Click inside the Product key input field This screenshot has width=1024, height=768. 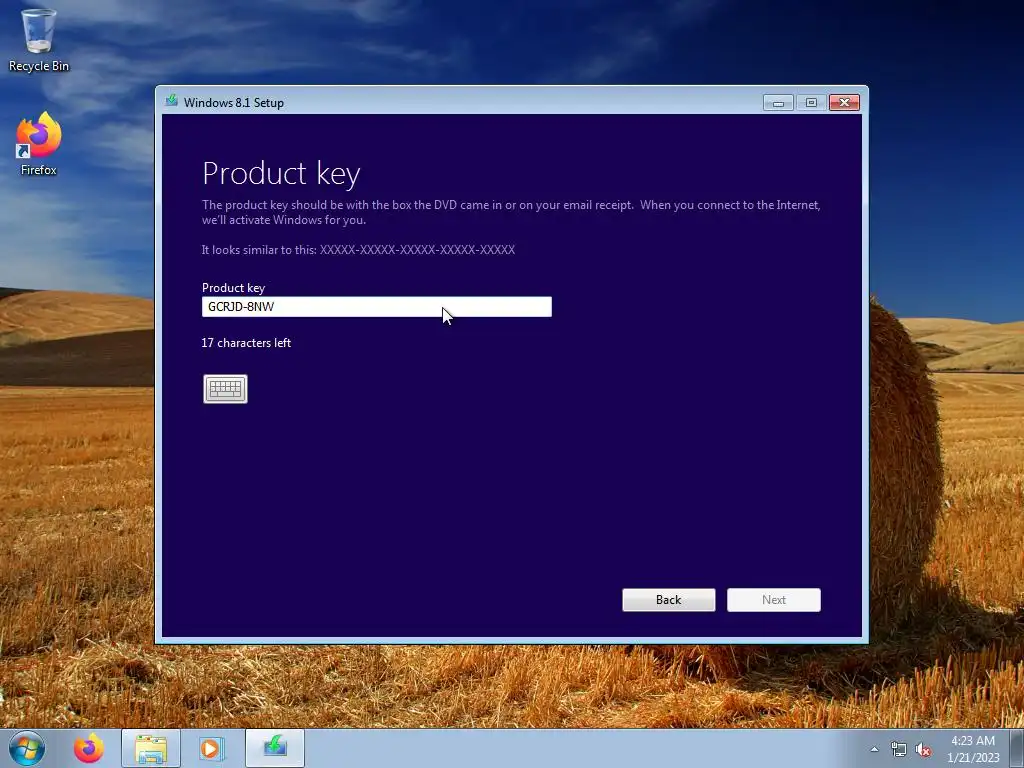pyautogui.click(x=377, y=307)
